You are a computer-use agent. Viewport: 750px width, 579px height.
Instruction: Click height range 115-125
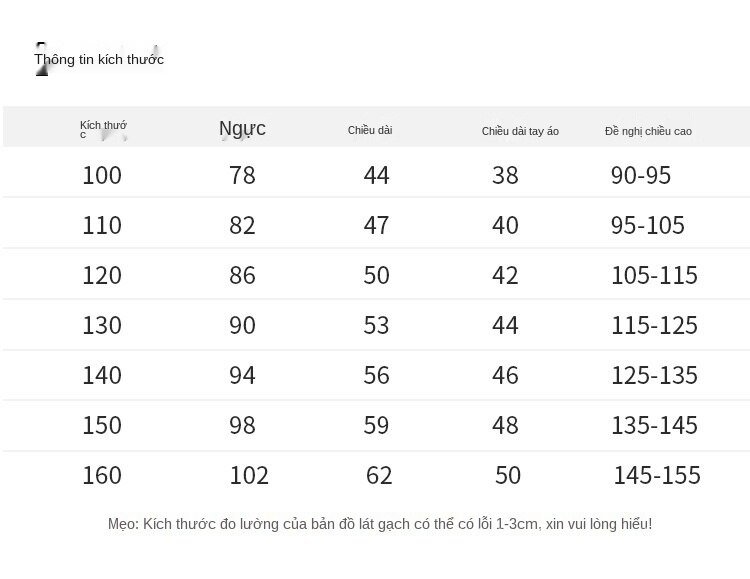tap(654, 326)
